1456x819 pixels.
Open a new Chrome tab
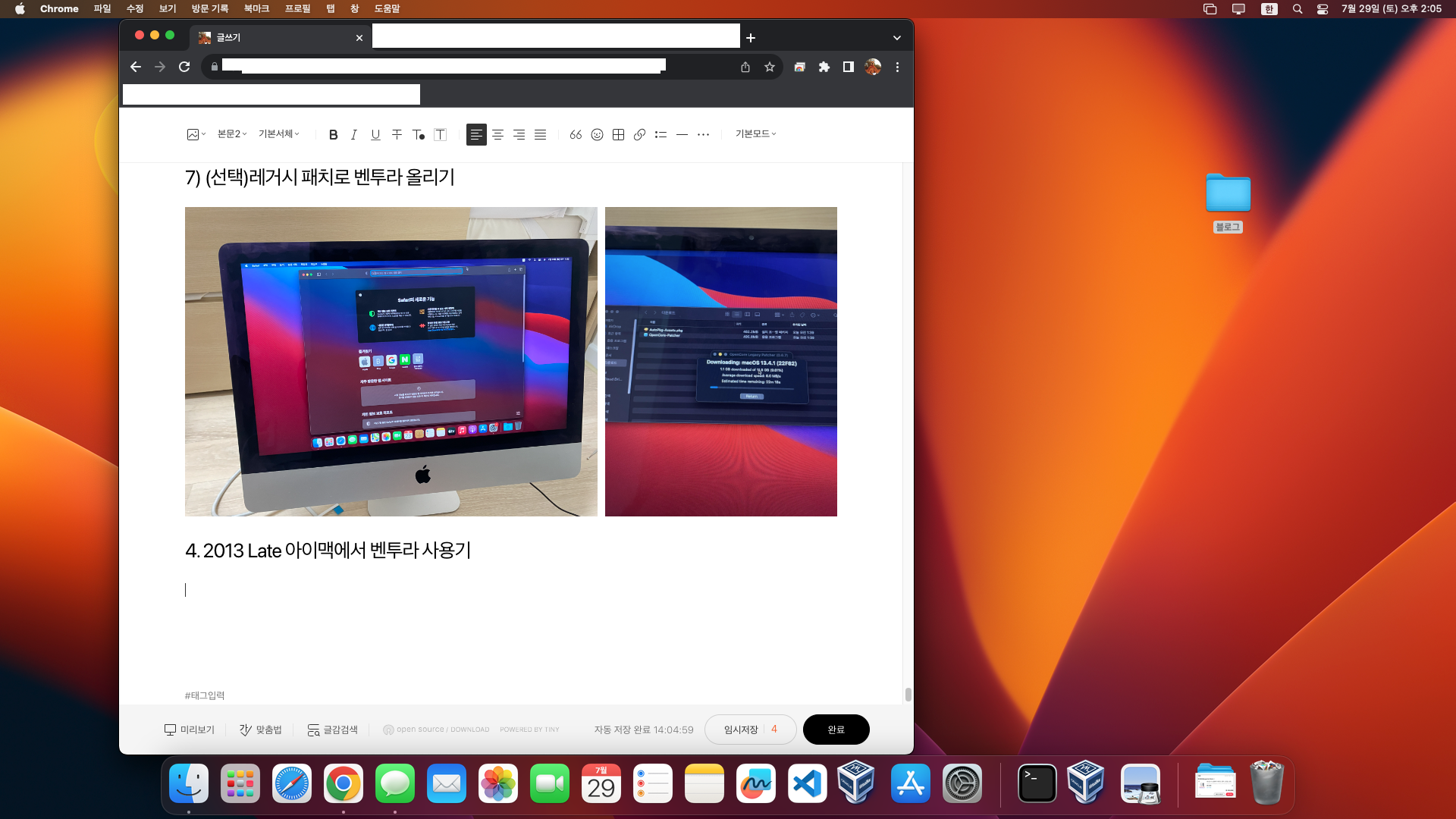click(751, 38)
